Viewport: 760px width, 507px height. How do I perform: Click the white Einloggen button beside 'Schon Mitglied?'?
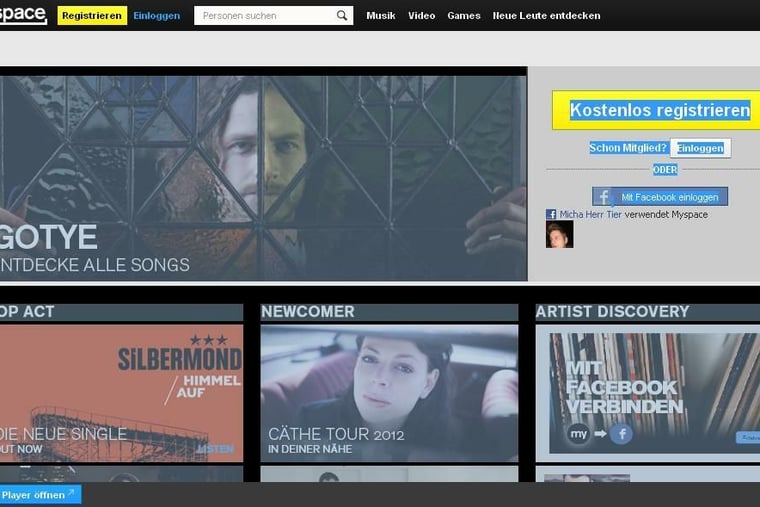[x=700, y=148]
